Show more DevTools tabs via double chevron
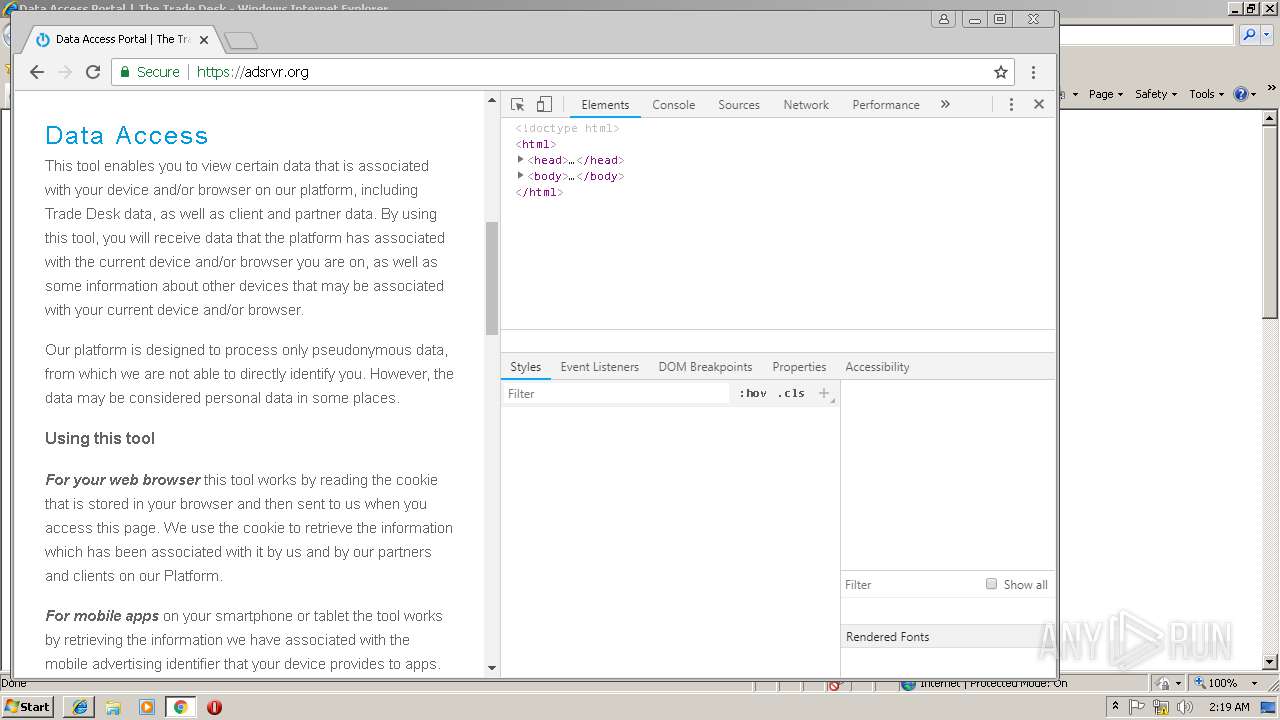 coord(945,104)
